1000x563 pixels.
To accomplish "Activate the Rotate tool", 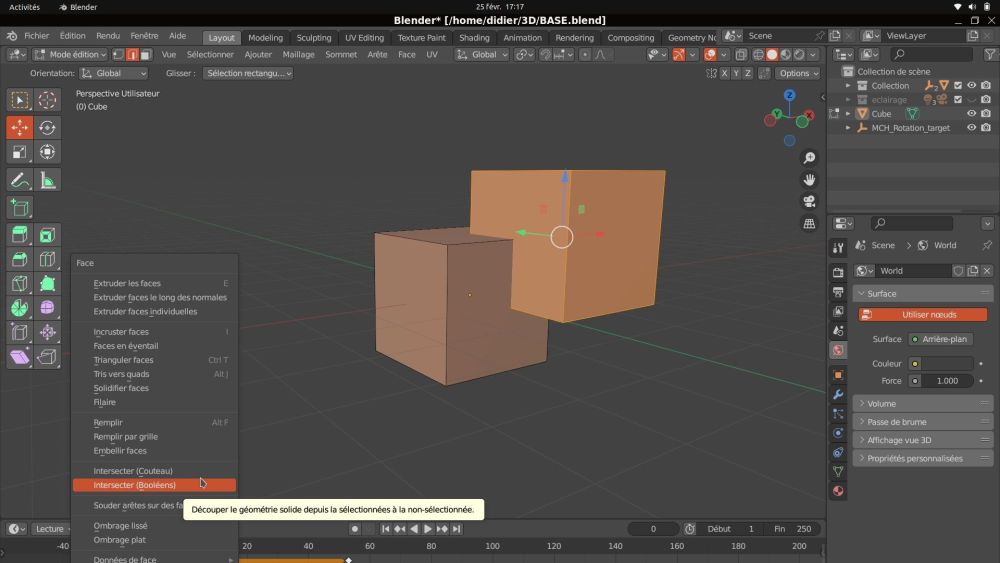I will [47, 128].
